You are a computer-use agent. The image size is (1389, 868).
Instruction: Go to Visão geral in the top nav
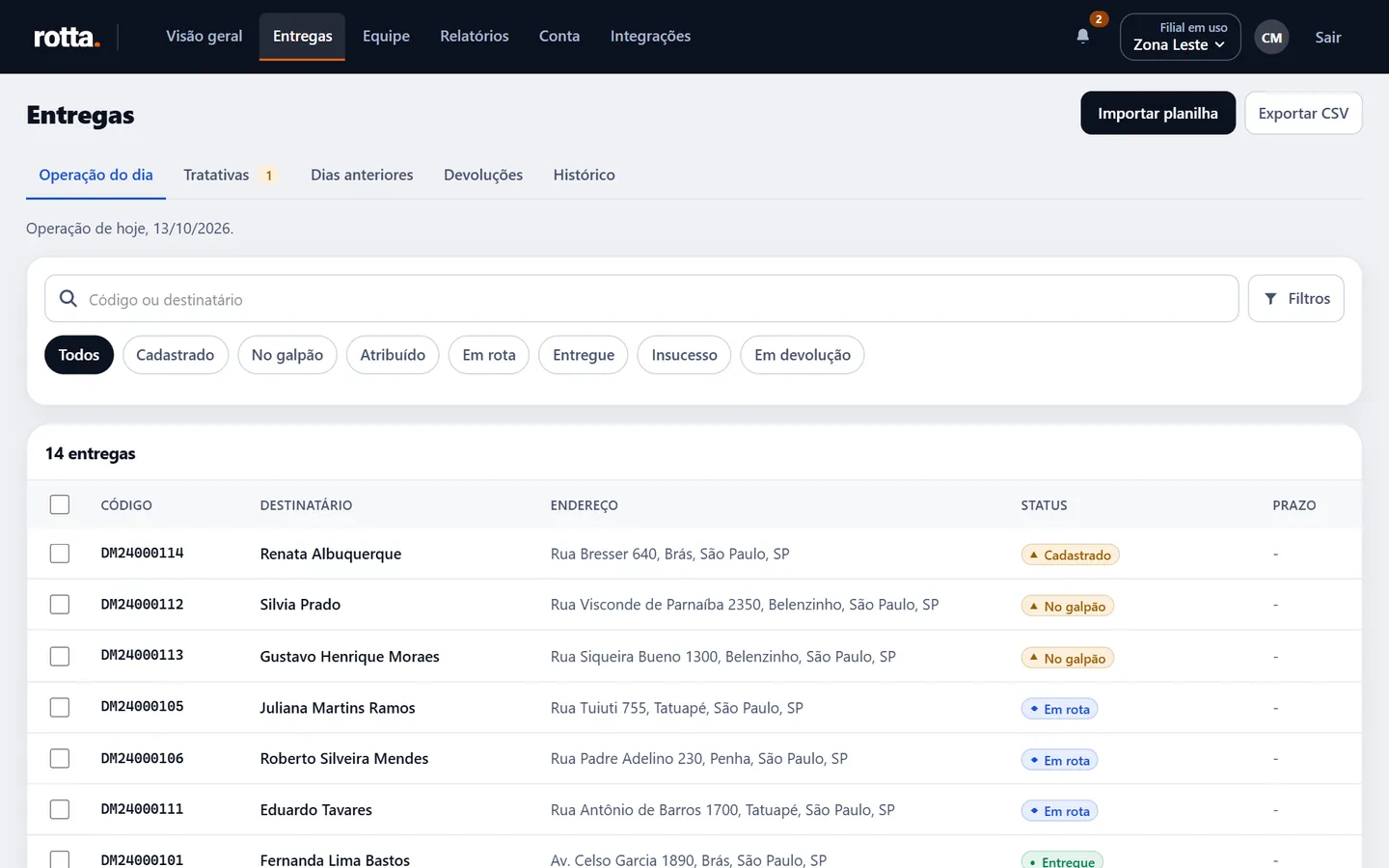pyautogui.click(x=204, y=37)
